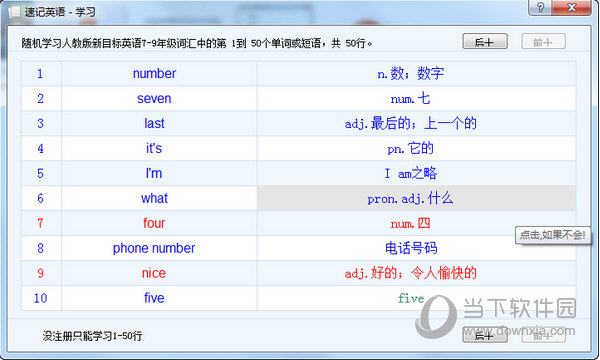
Task: Close the 速记英语 - 学习 window
Action: 571,7
